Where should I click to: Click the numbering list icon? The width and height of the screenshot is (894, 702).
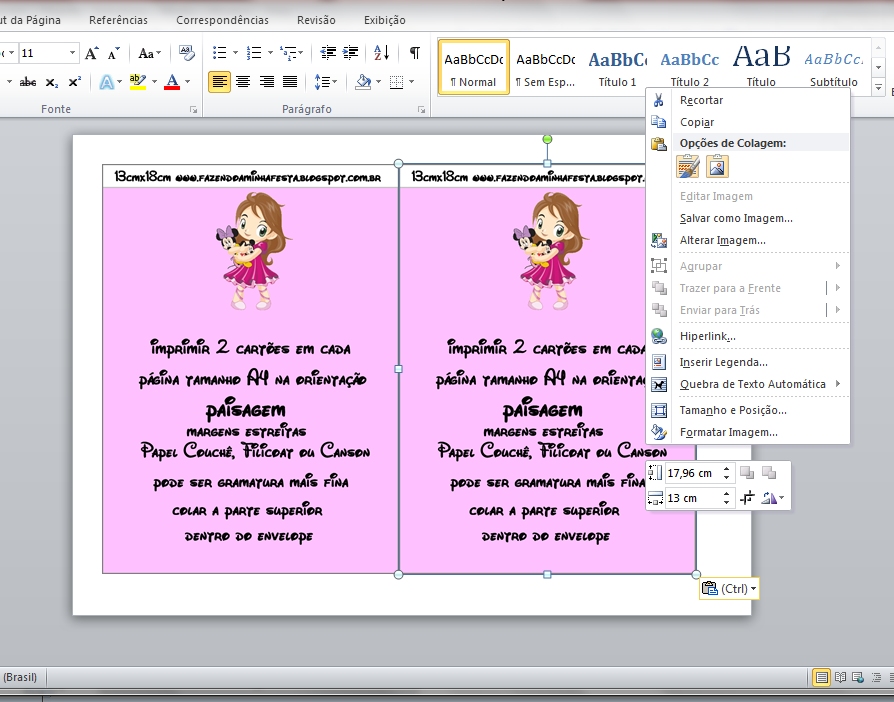[254, 53]
